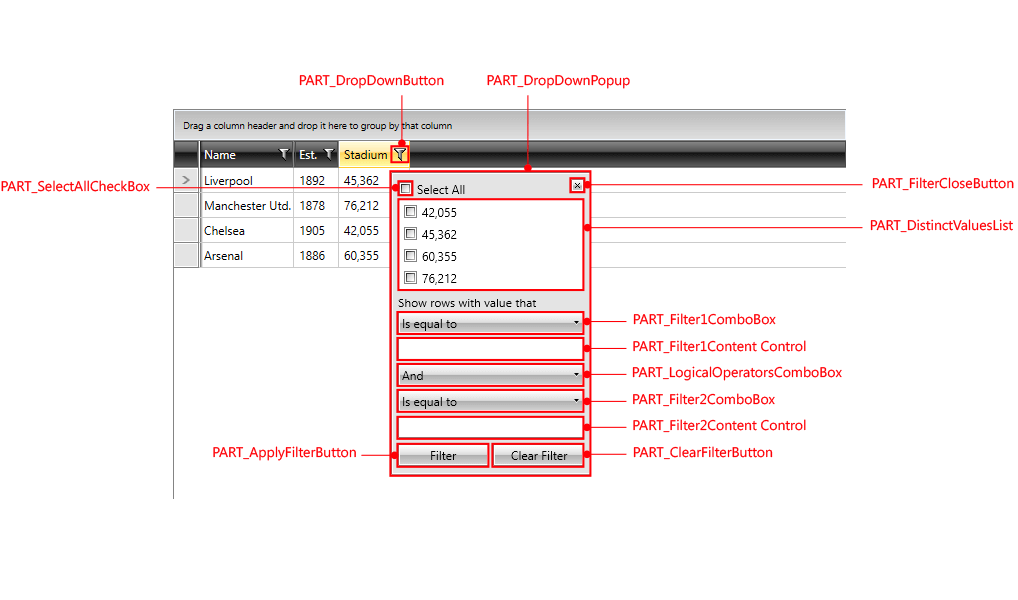Click the dropdown arrow on the first Is equal to combo

[577, 323]
